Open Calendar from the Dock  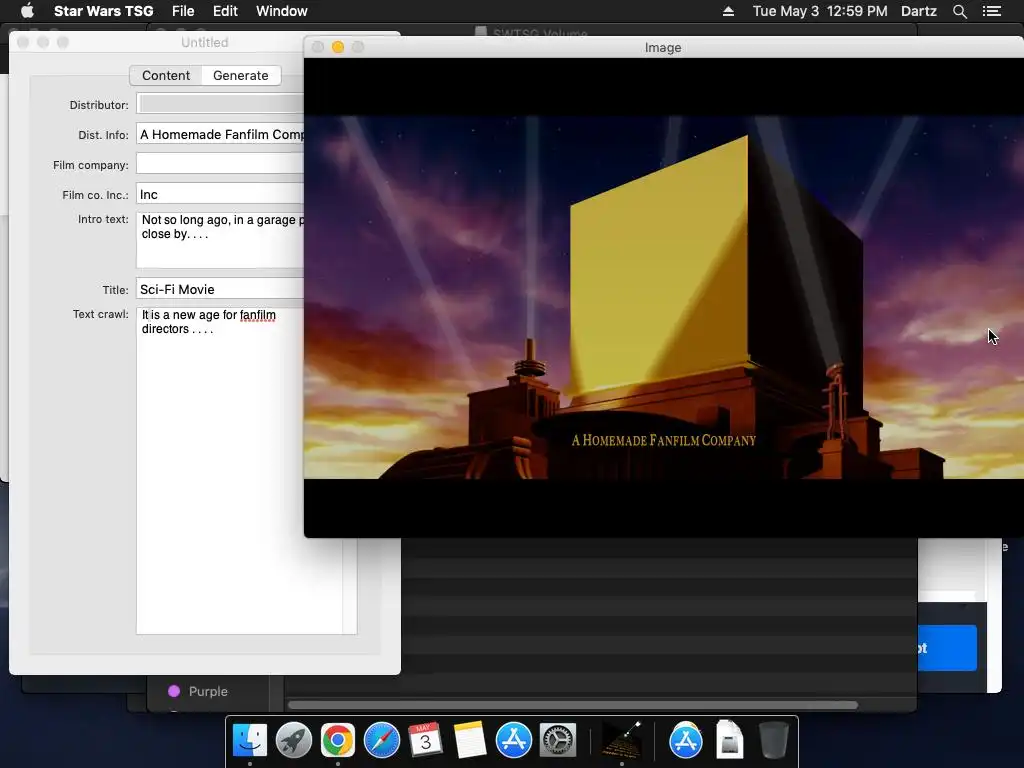pos(425,741)
